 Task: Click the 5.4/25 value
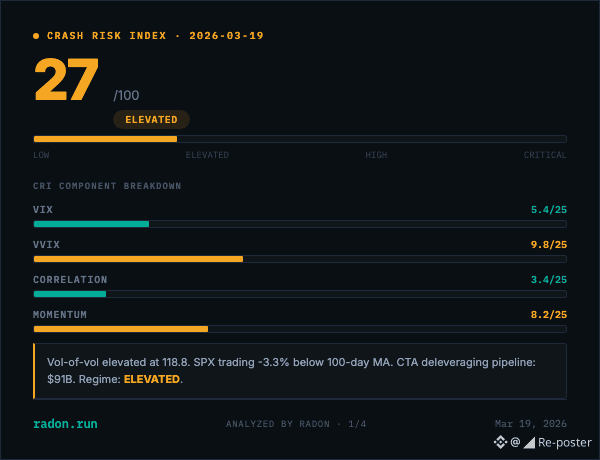point(549,210)
